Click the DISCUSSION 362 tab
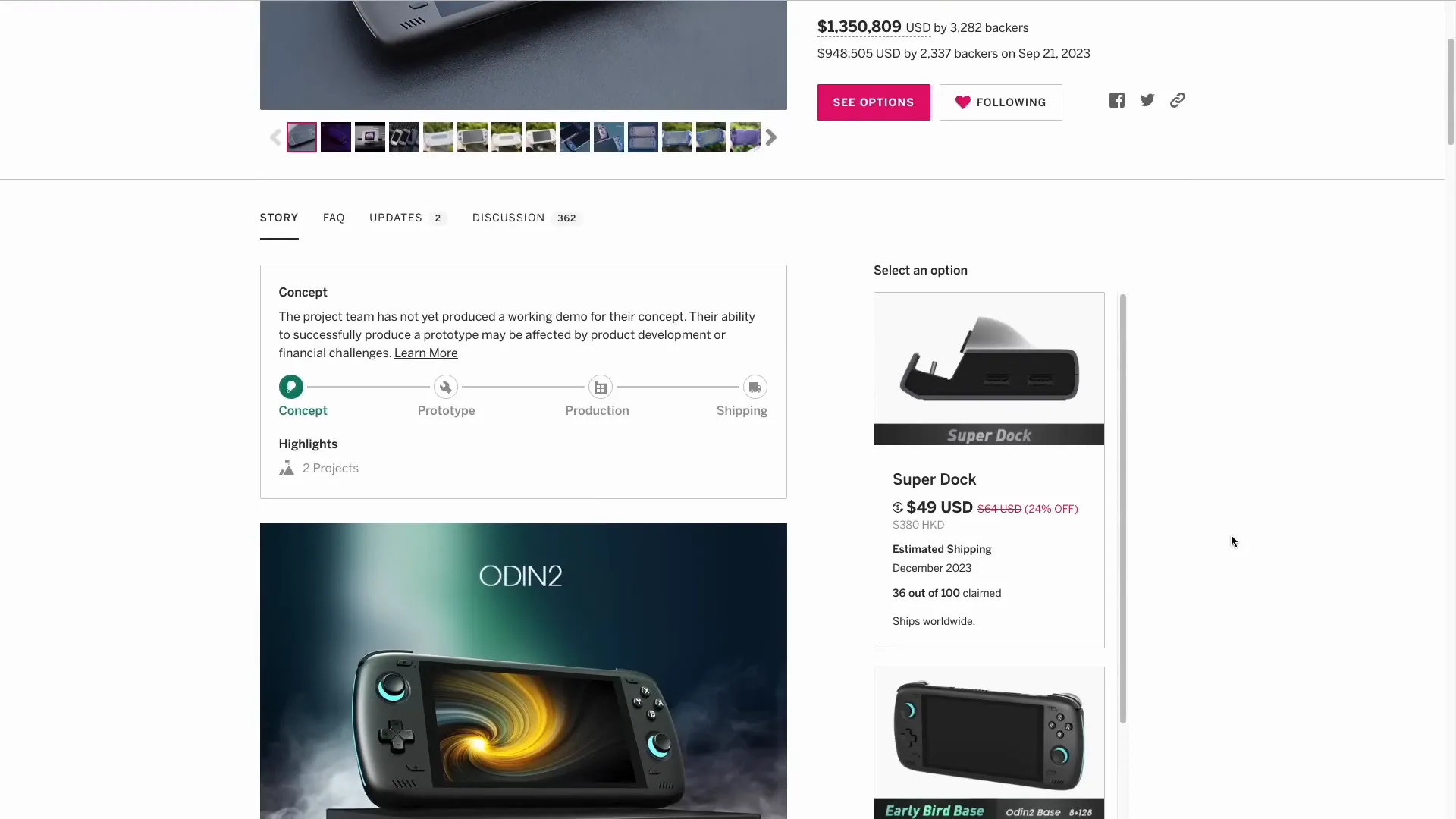Screen dimensions: 1456x819 coord(524,218)
